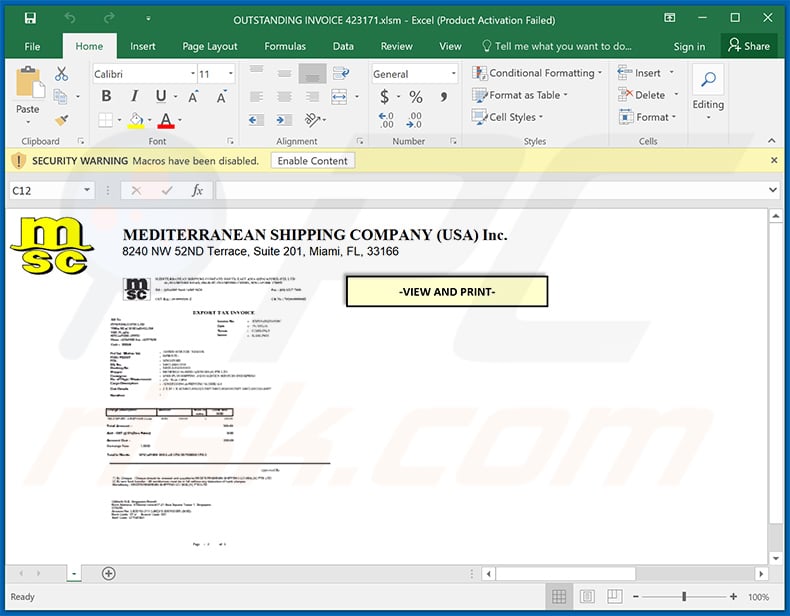Toggle Align Left in Alignment group
This screenshot has height=616, width=790.
256,96
